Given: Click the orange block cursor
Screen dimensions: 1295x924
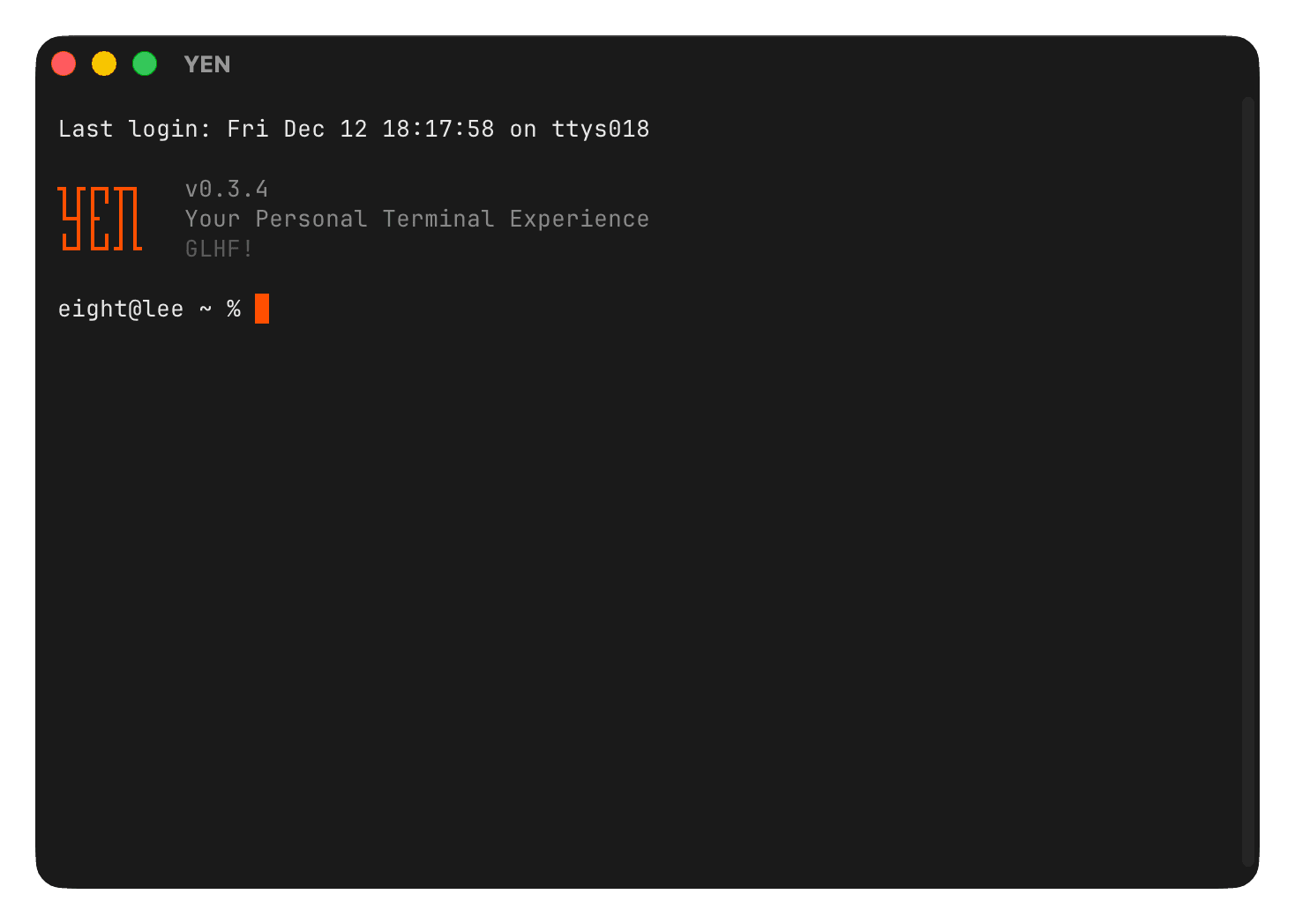Looking at the screenshot, I should coord(261,309).
